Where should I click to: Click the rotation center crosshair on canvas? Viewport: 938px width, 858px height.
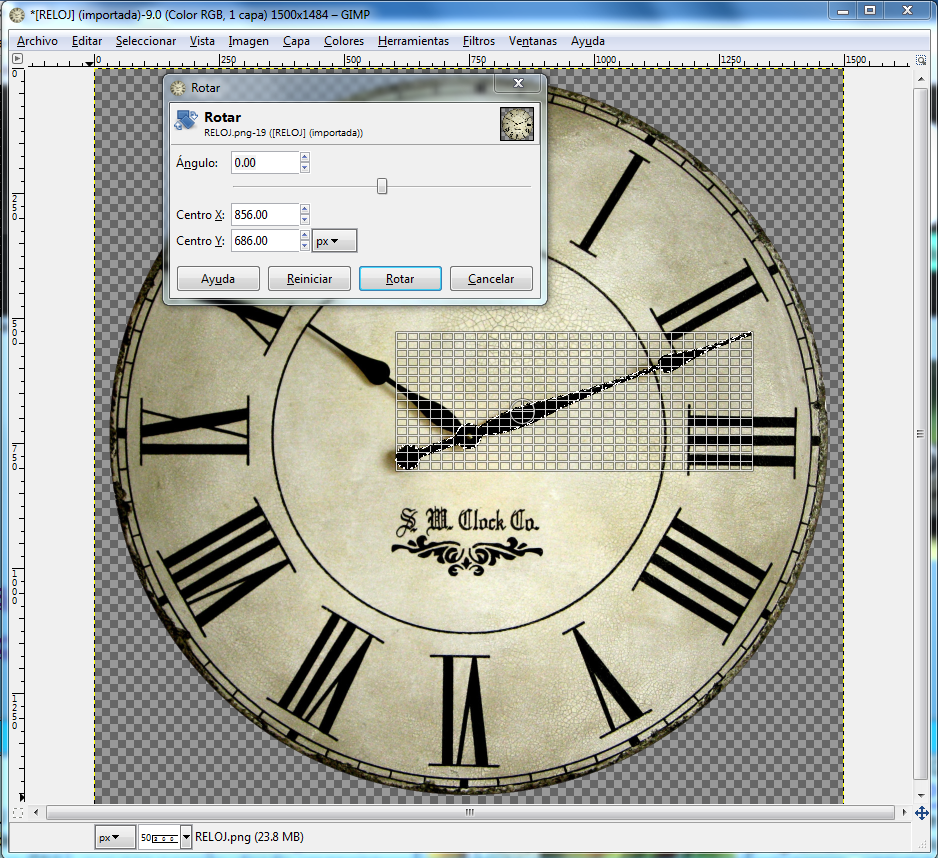point(522,412)
